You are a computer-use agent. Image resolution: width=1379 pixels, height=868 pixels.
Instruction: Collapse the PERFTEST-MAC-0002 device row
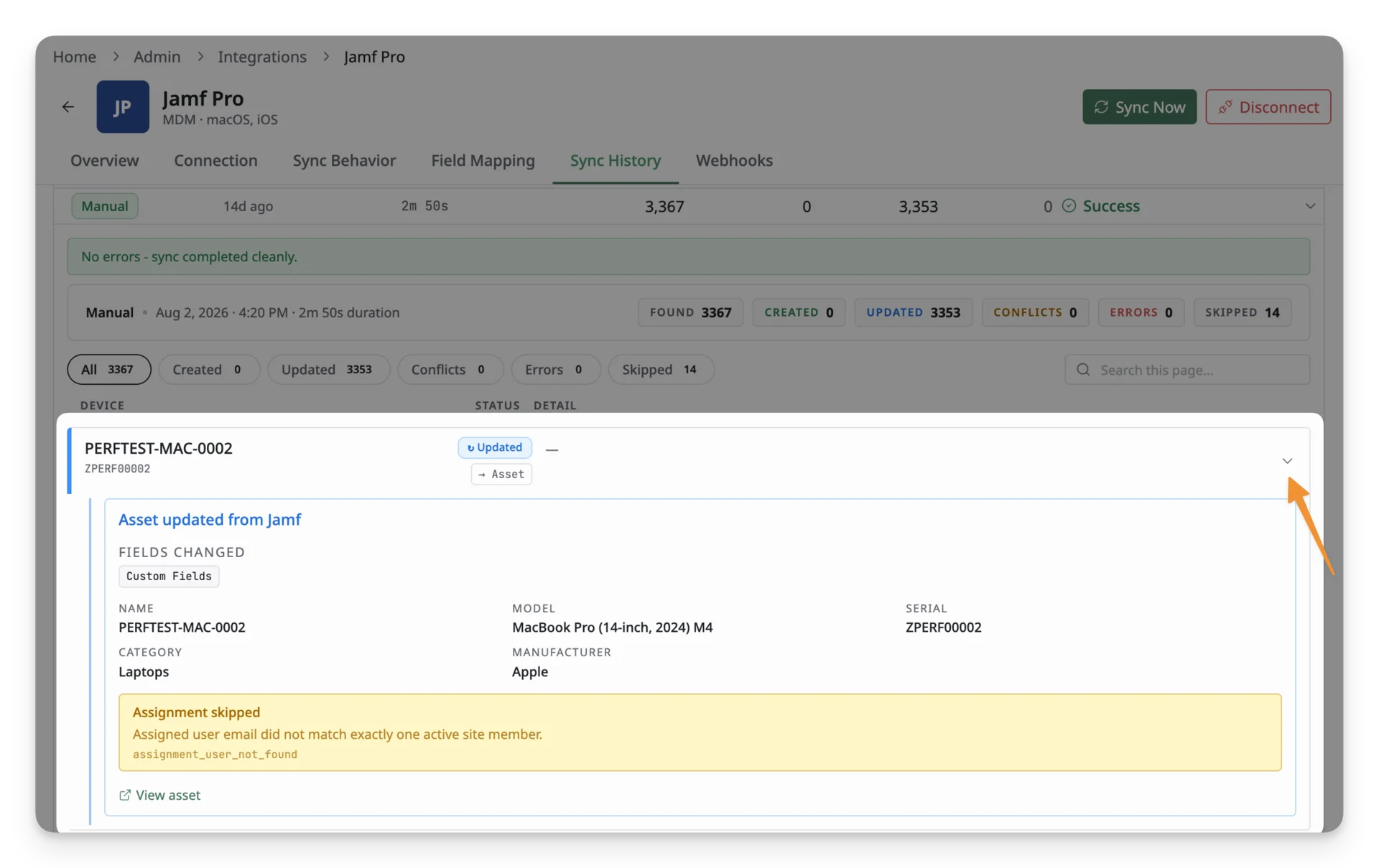click(x=1287, y=461)
